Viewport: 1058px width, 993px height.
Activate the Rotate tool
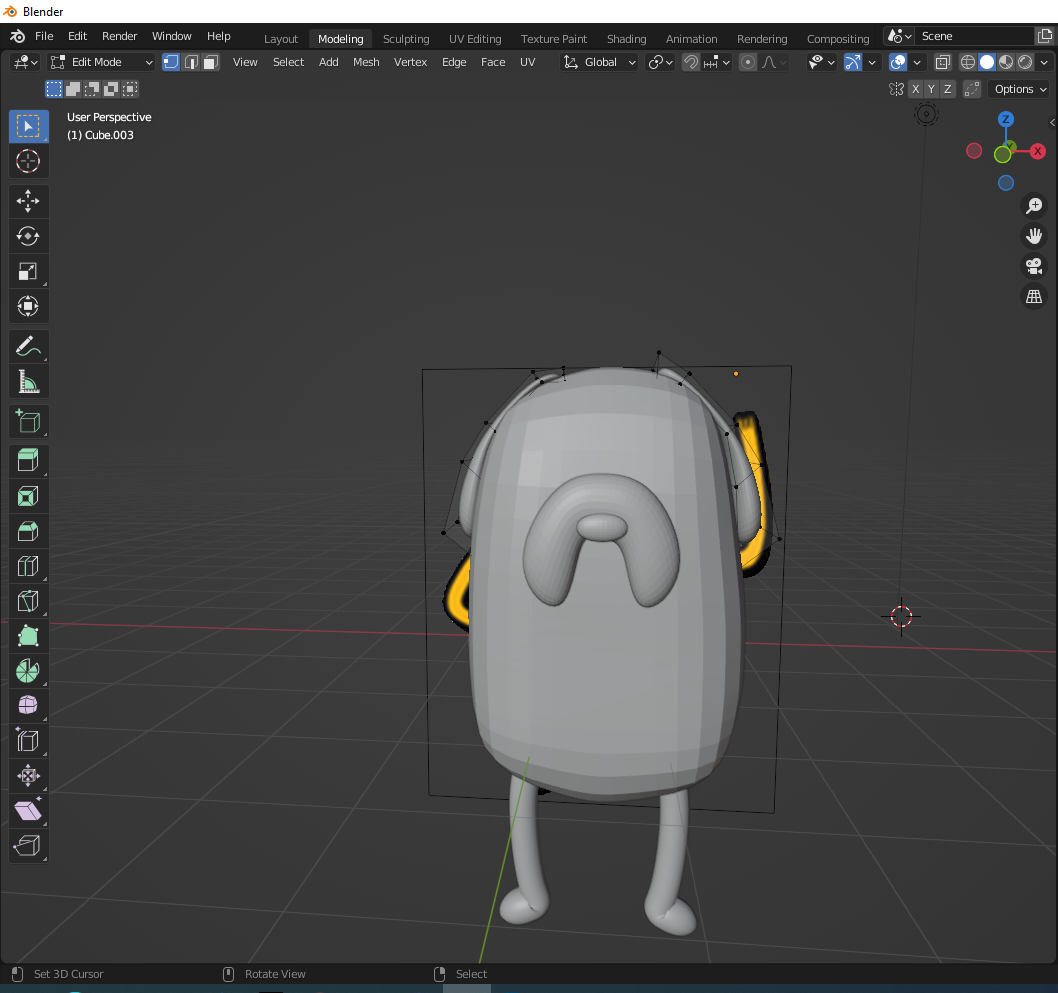[28, 236]
